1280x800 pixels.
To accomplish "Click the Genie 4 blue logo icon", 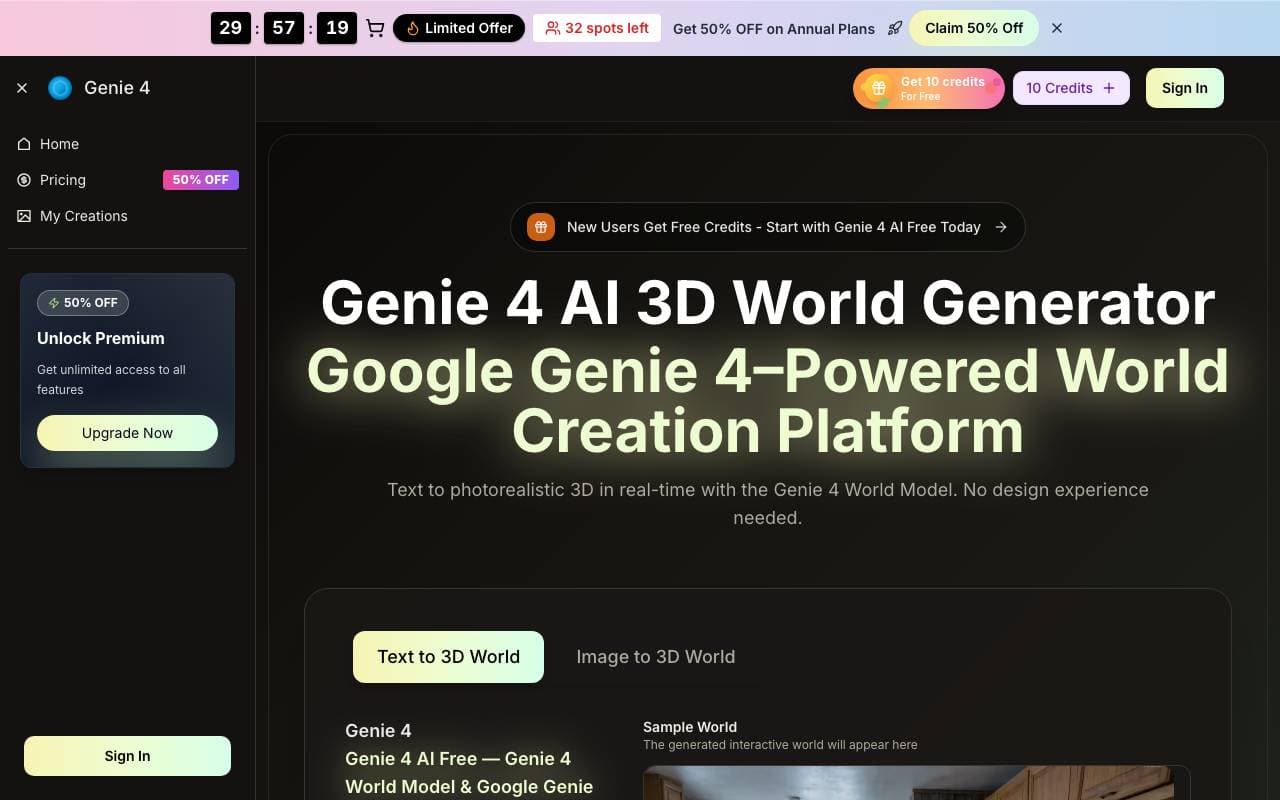I will [60, 88].
